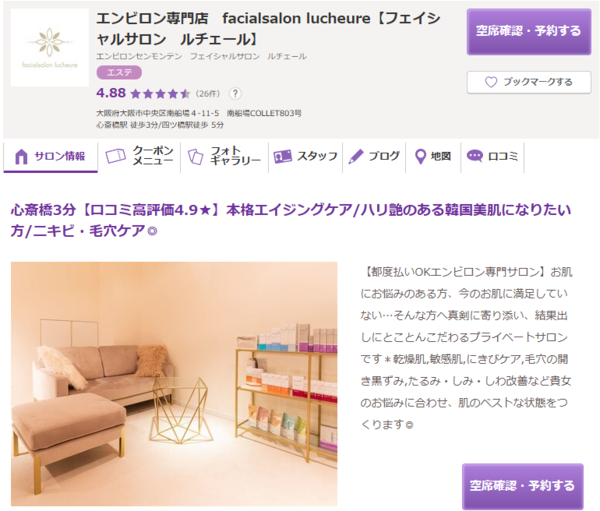Click the photo gallery cards icon

point(196,157)
